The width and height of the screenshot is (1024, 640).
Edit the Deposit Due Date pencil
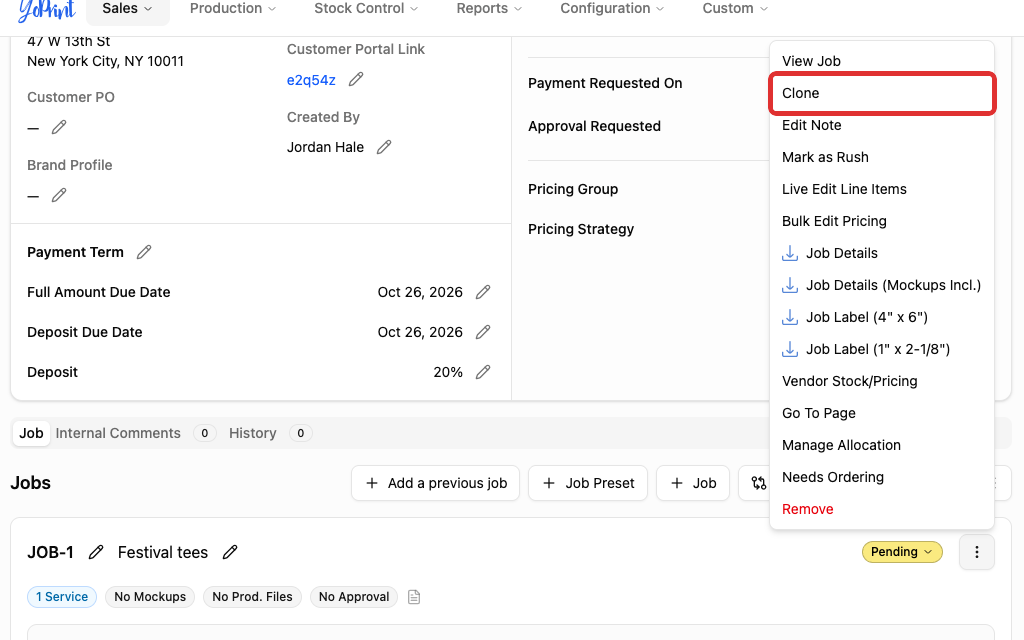(483, 332)
